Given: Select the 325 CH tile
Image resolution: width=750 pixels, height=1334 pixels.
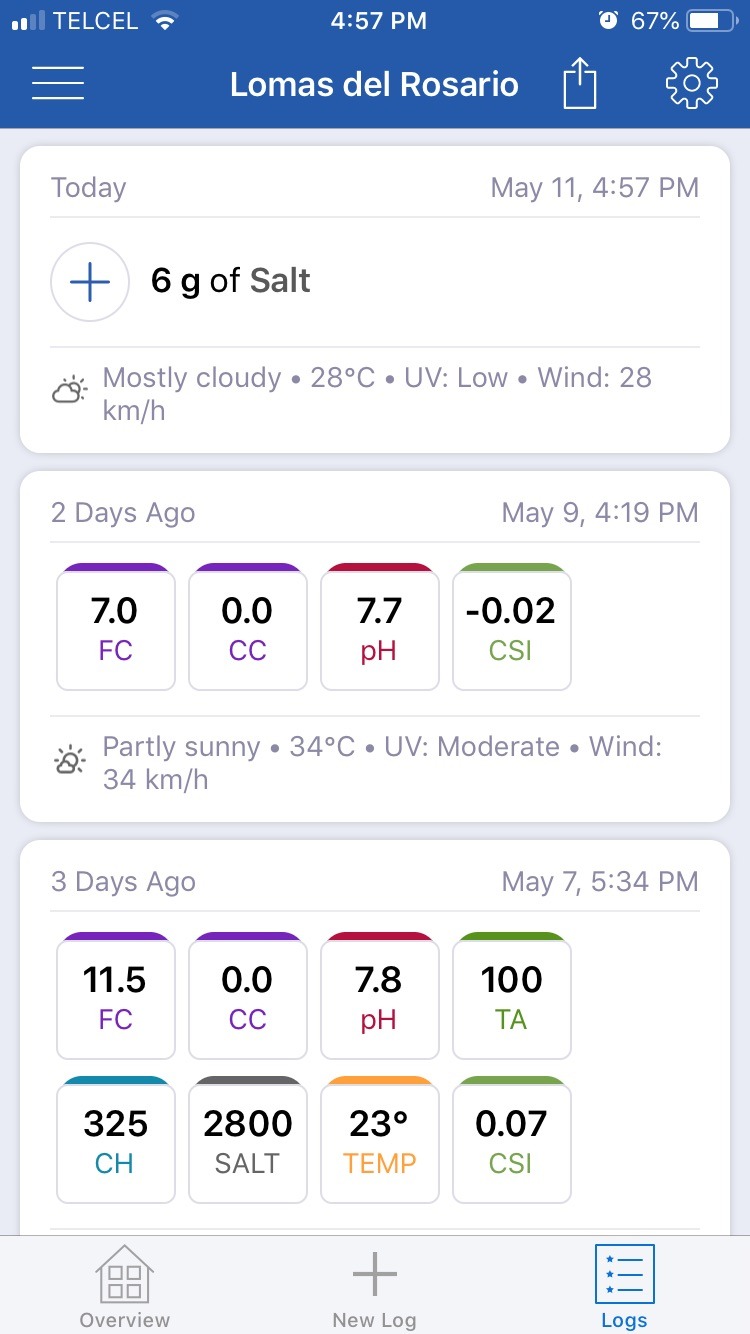Looking at the screenshot, I should point(116,1140).
